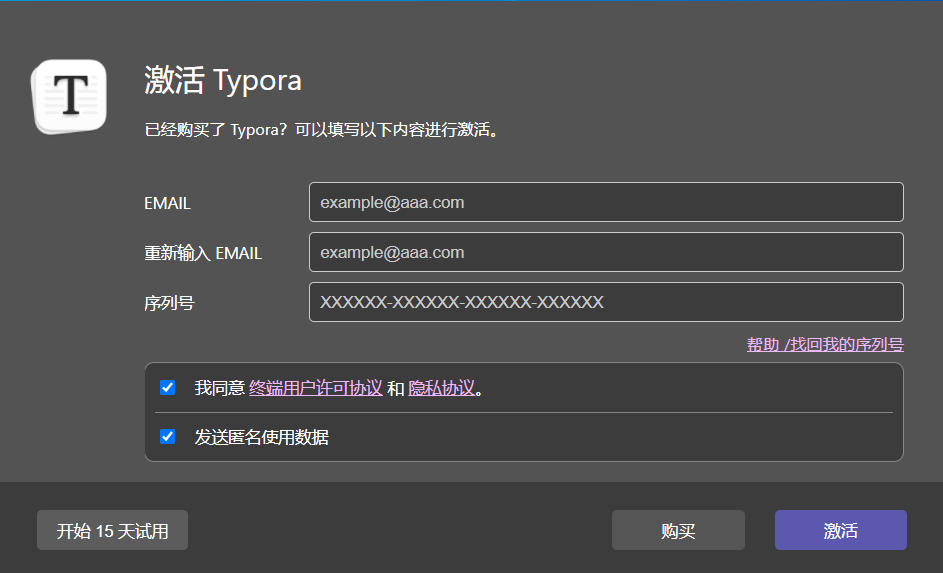This screenshot has width=943, height=573.
Task: Open the 终端用户许可协议 link
Action: coord(316,388)
